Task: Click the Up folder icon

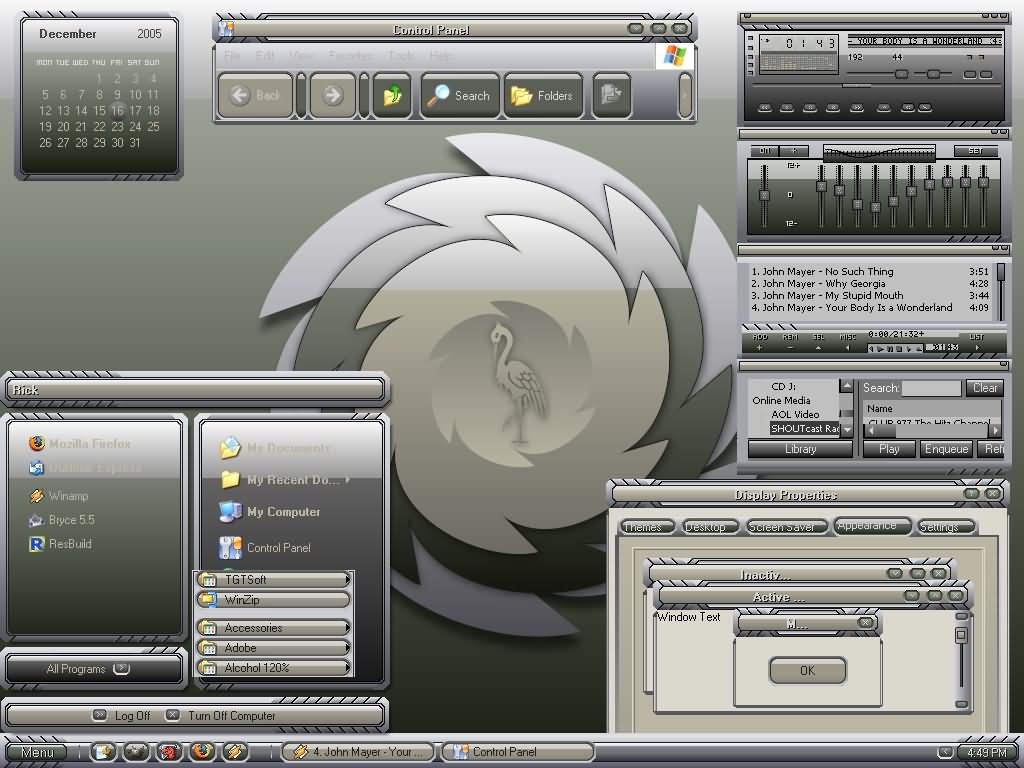Action: [x=392, y=95]
